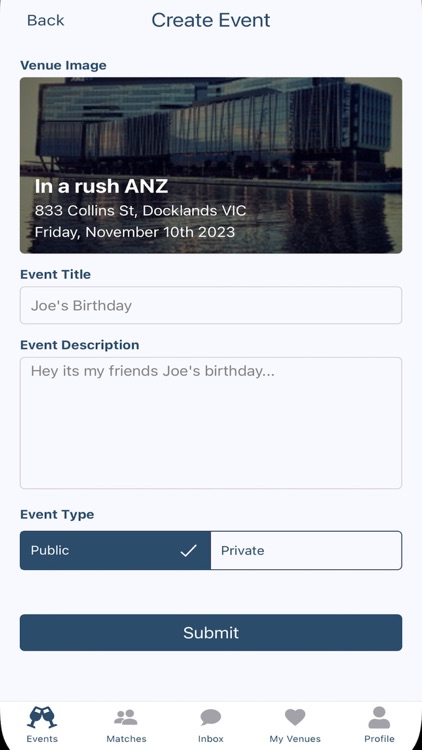
Task: Open the Inbox speech bubble icon
Action: click(211, 717)
